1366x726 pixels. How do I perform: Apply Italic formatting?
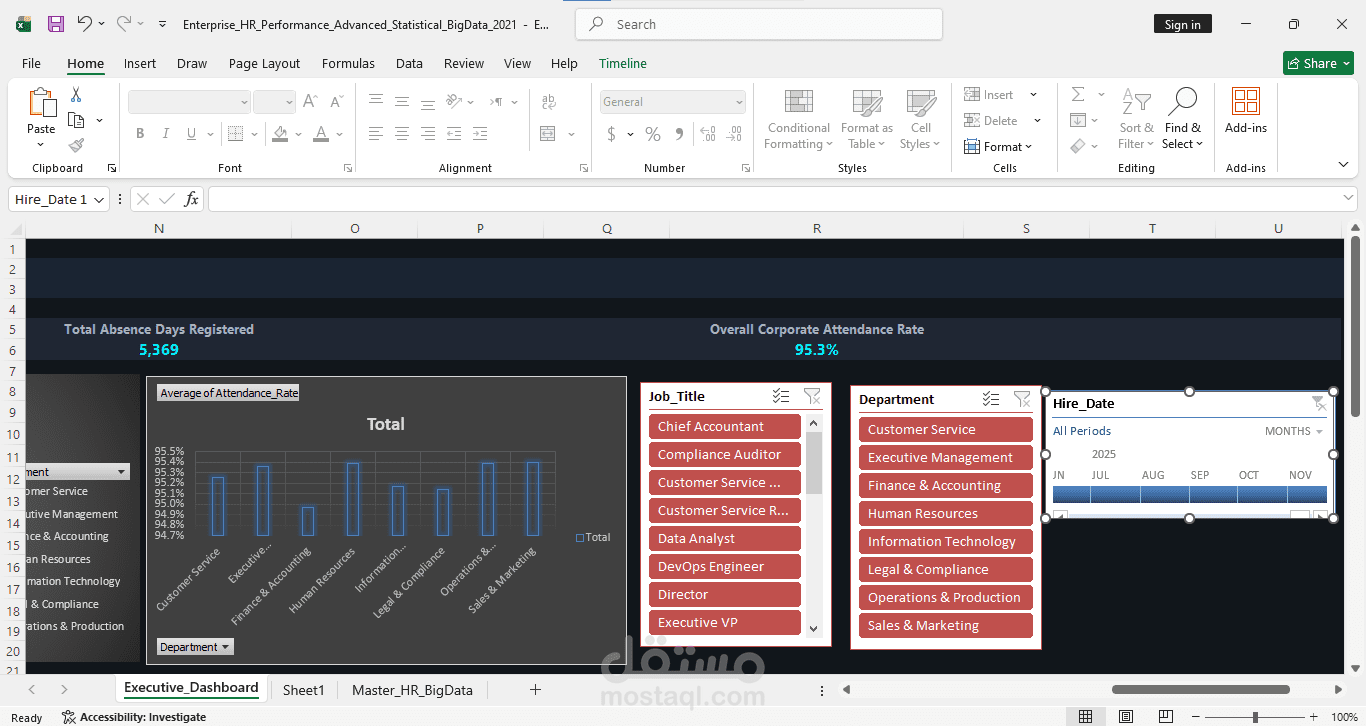click(x=166, y=134)
